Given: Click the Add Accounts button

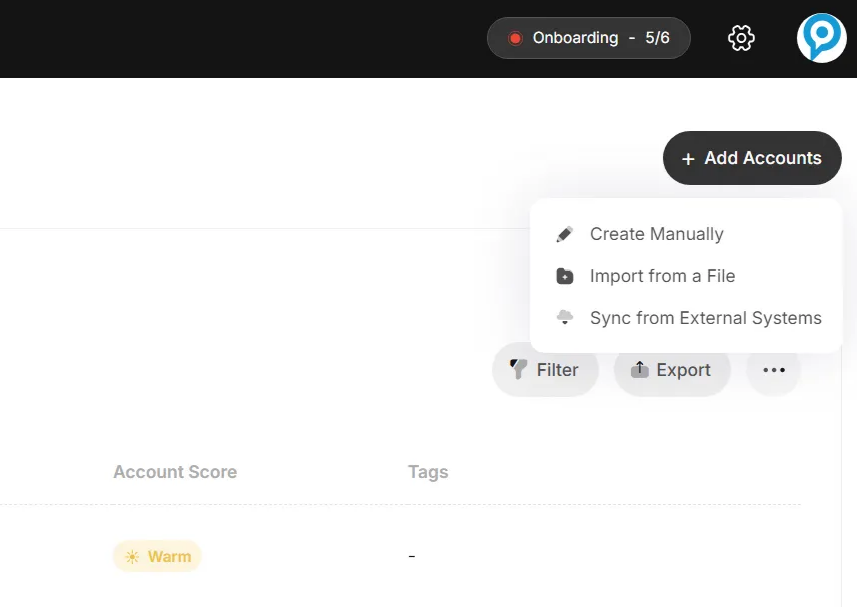Looking at the screenshot, I should tap(752, 158).
